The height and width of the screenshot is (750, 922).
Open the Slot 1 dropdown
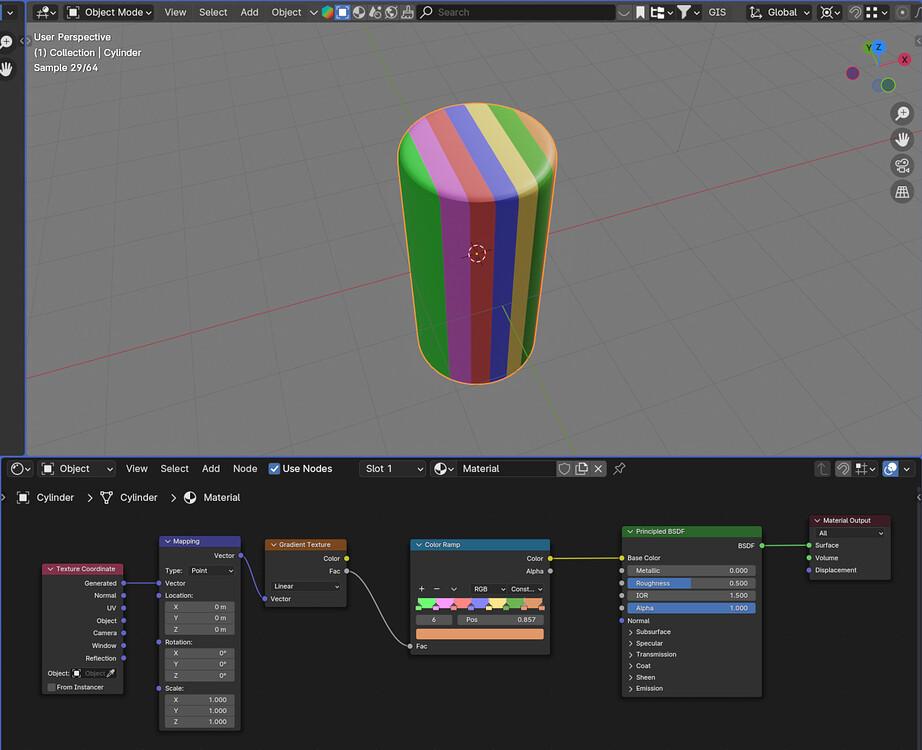(x=392, y=469)
